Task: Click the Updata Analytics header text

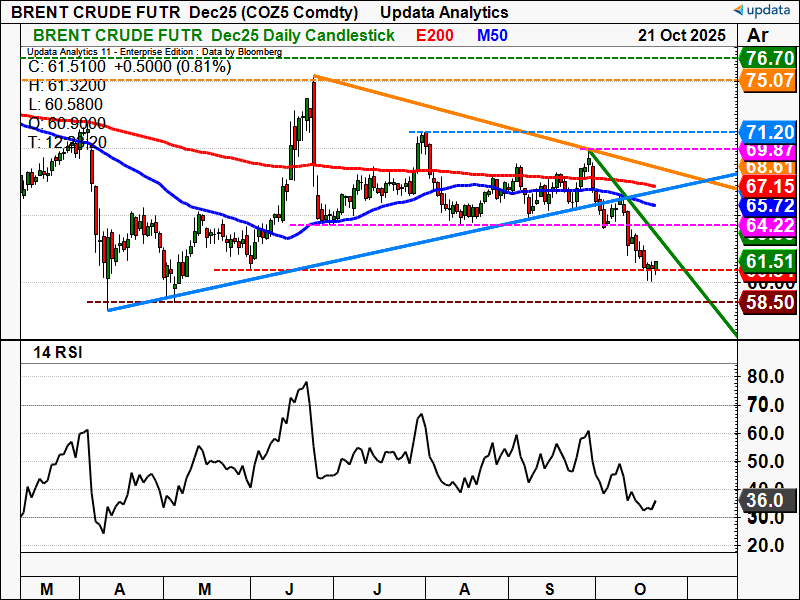Action: pyautogui.click(x=444, y=12)
